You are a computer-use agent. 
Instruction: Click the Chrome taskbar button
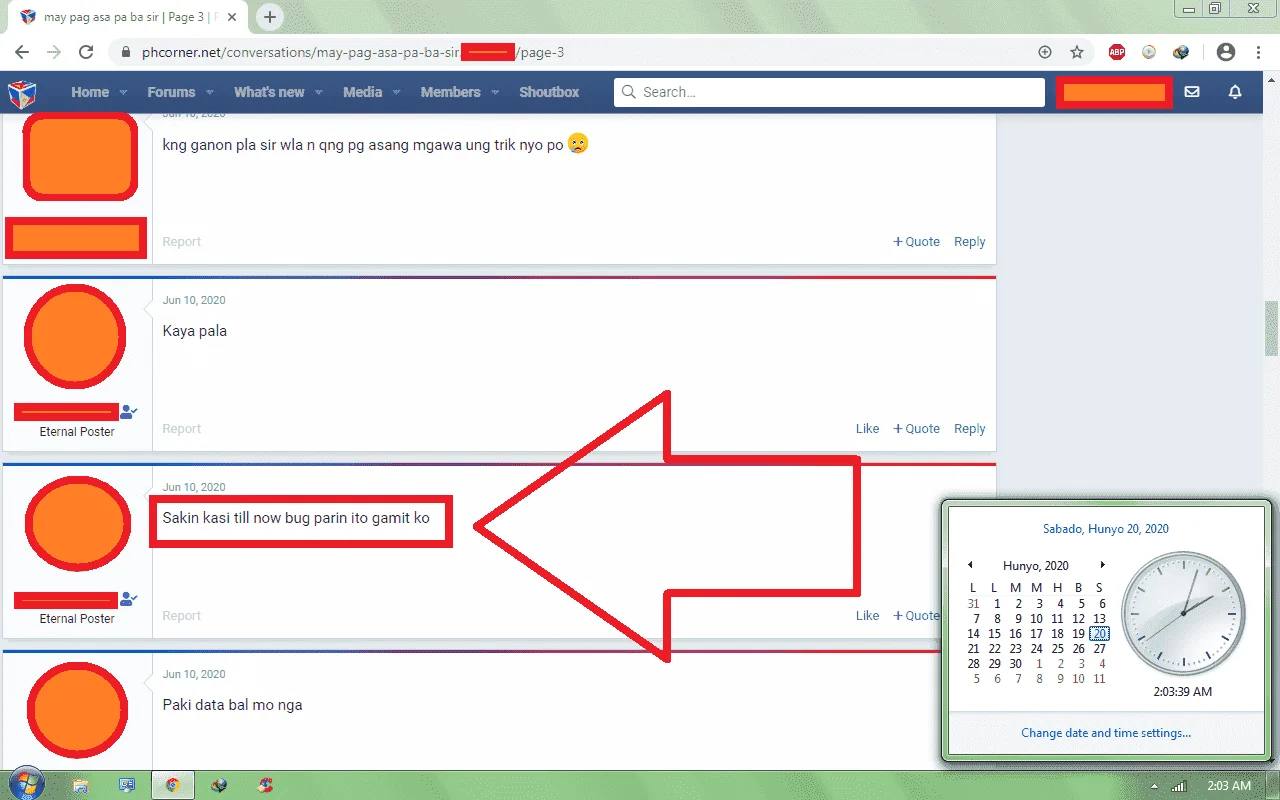173,785
